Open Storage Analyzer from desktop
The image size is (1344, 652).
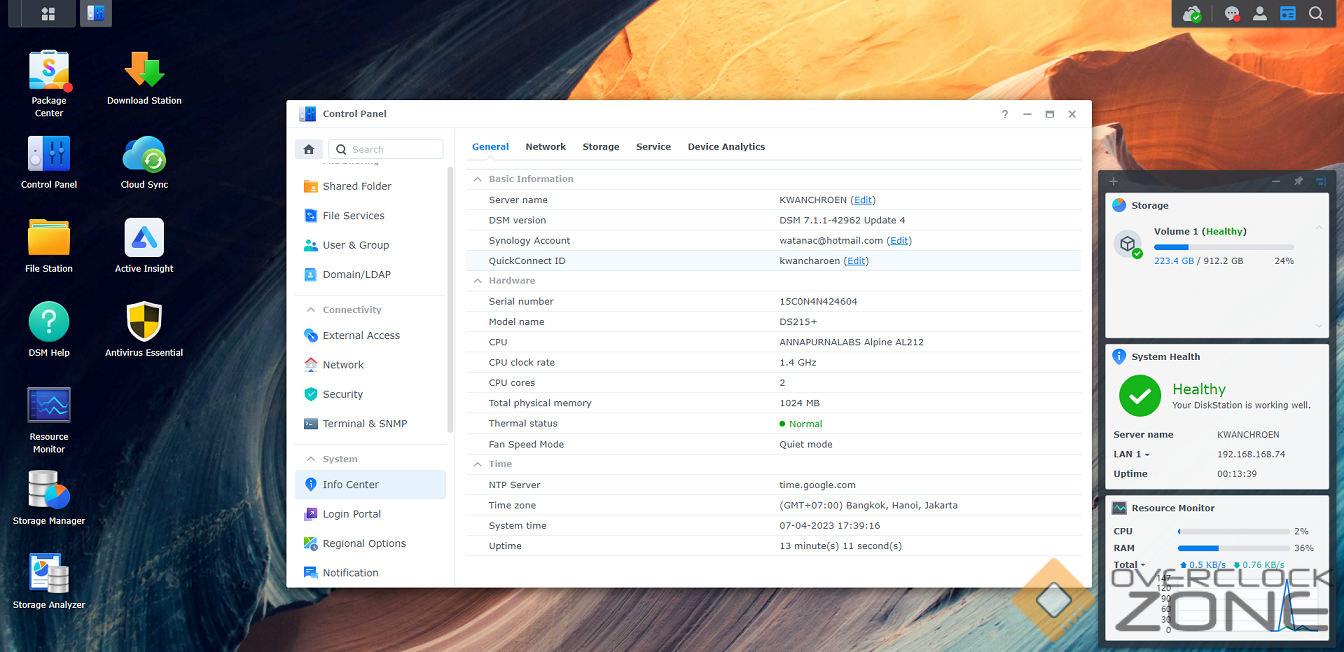click(48, 576)
